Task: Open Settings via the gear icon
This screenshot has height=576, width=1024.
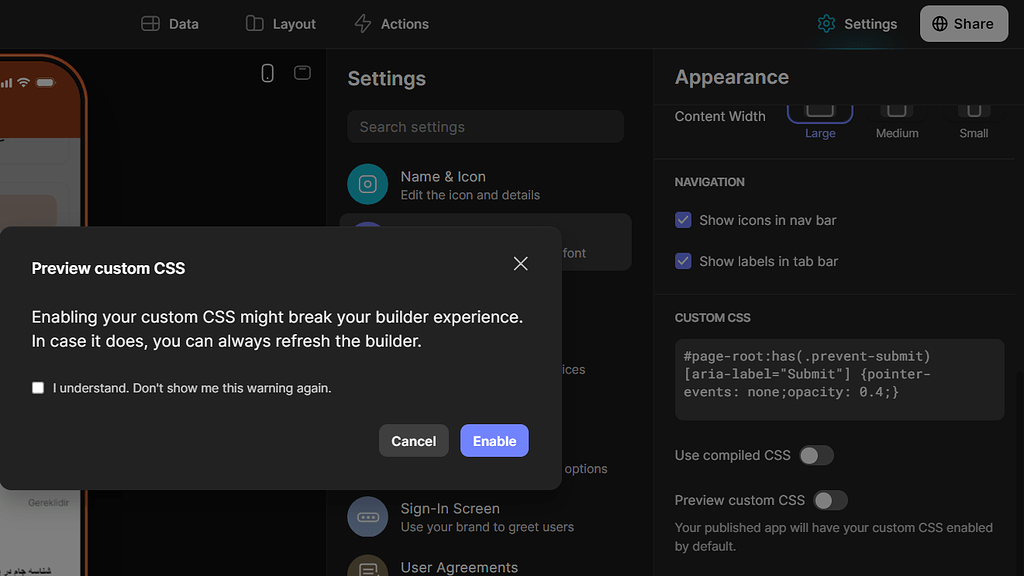Action: 826,23
